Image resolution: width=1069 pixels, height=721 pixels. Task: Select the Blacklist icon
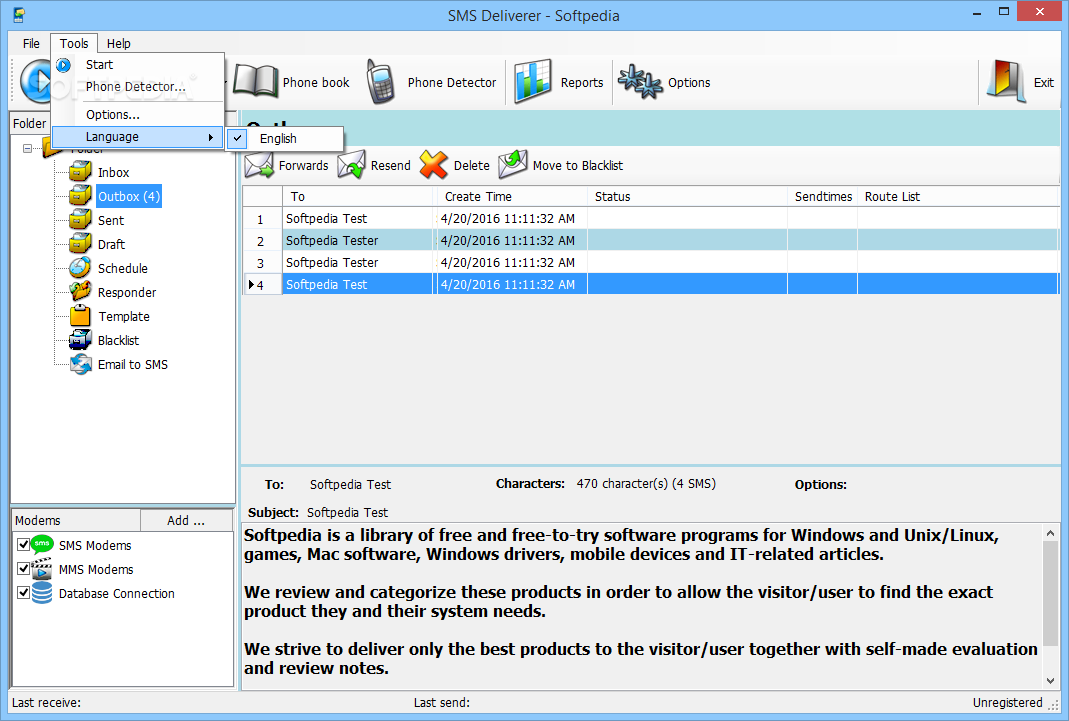(80, 340)
